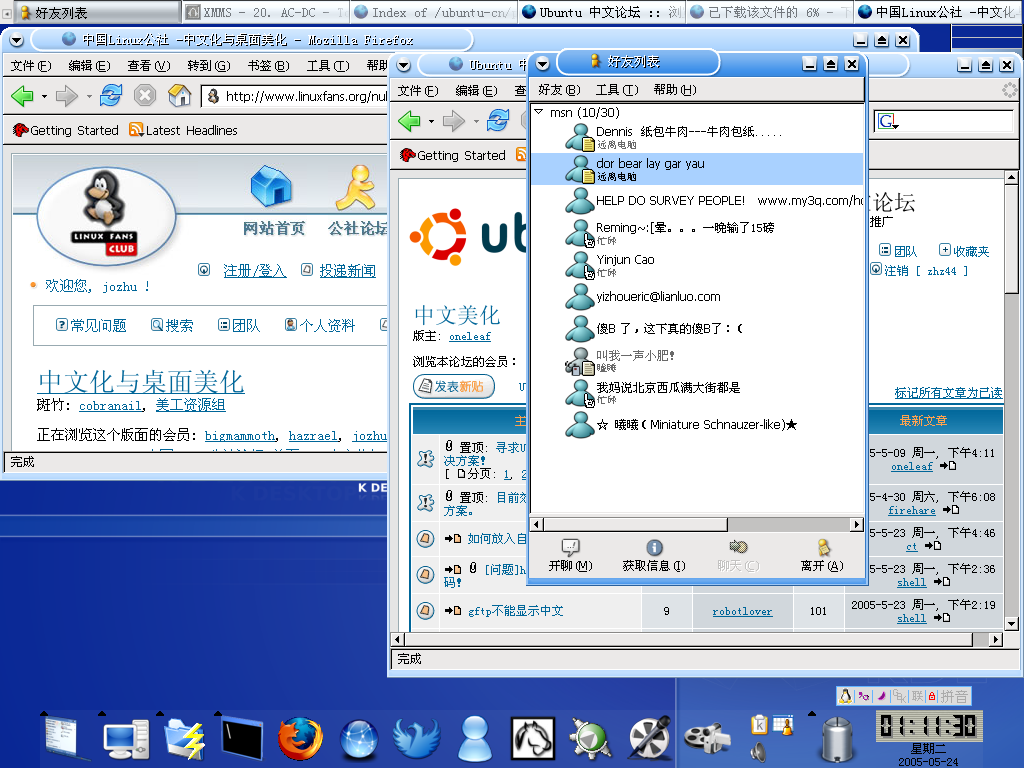The height and width of the screenshot is (768, 1024).
Task: Click the orange Ubuntu logo
Action: click(438, 236)
